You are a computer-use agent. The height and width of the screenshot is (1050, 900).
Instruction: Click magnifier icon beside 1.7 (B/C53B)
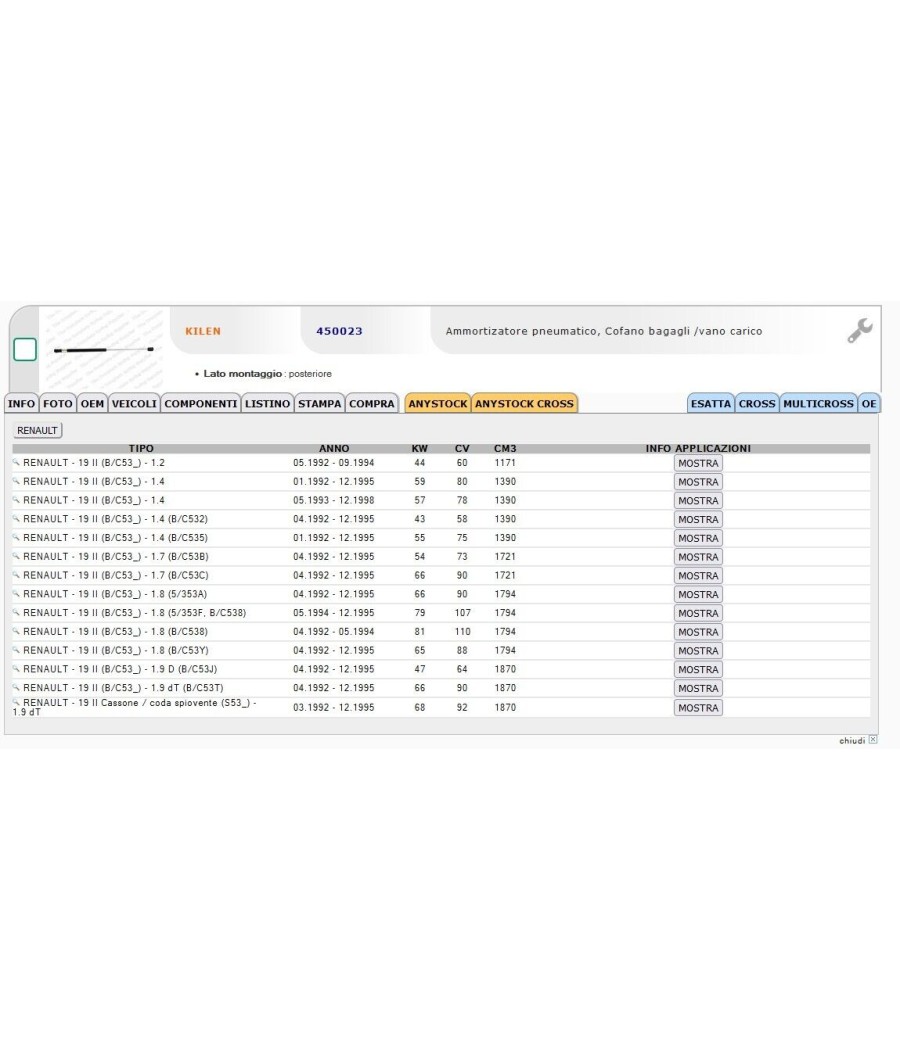(16, 556)
